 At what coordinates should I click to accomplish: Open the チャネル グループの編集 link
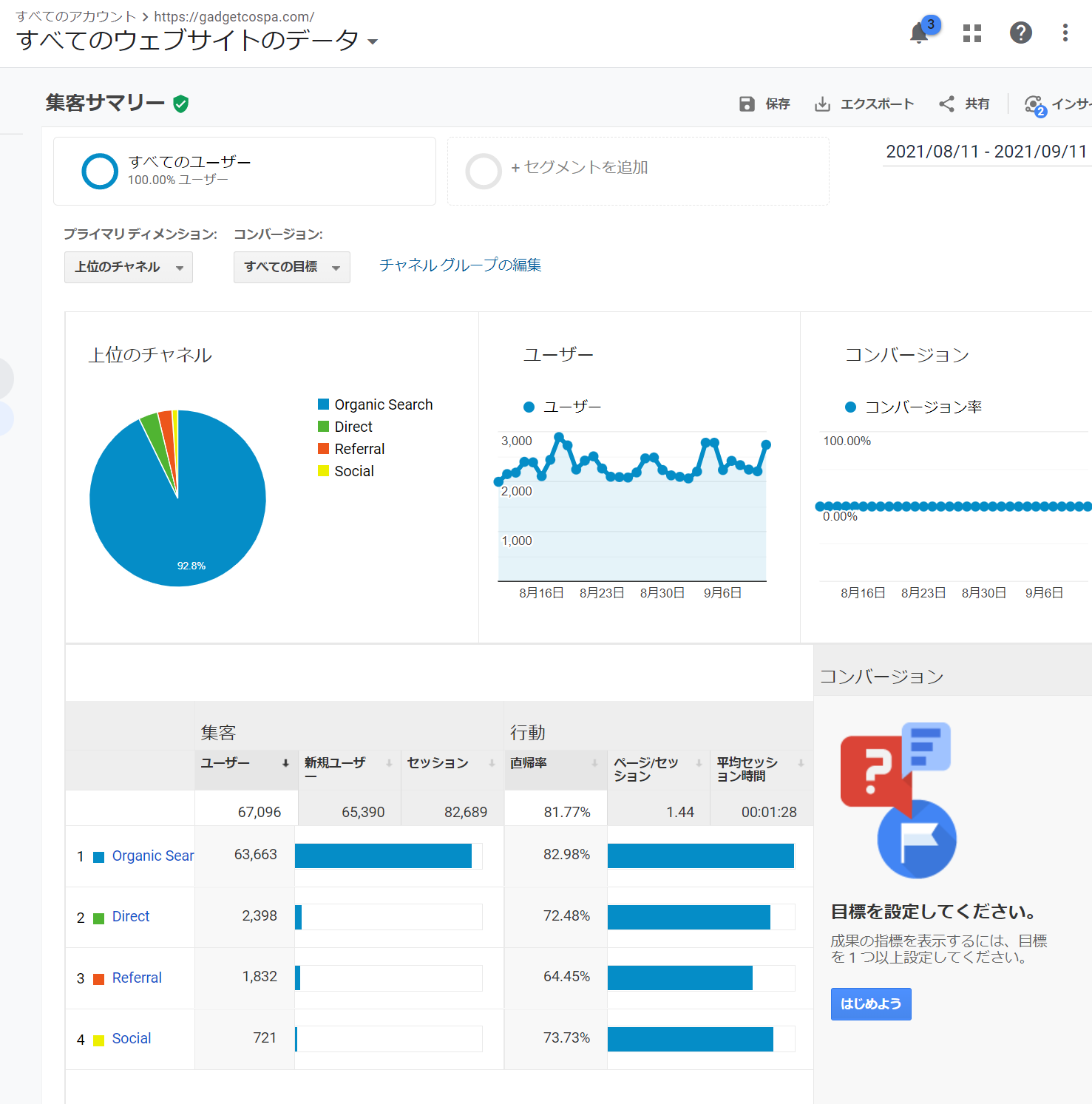460,265
